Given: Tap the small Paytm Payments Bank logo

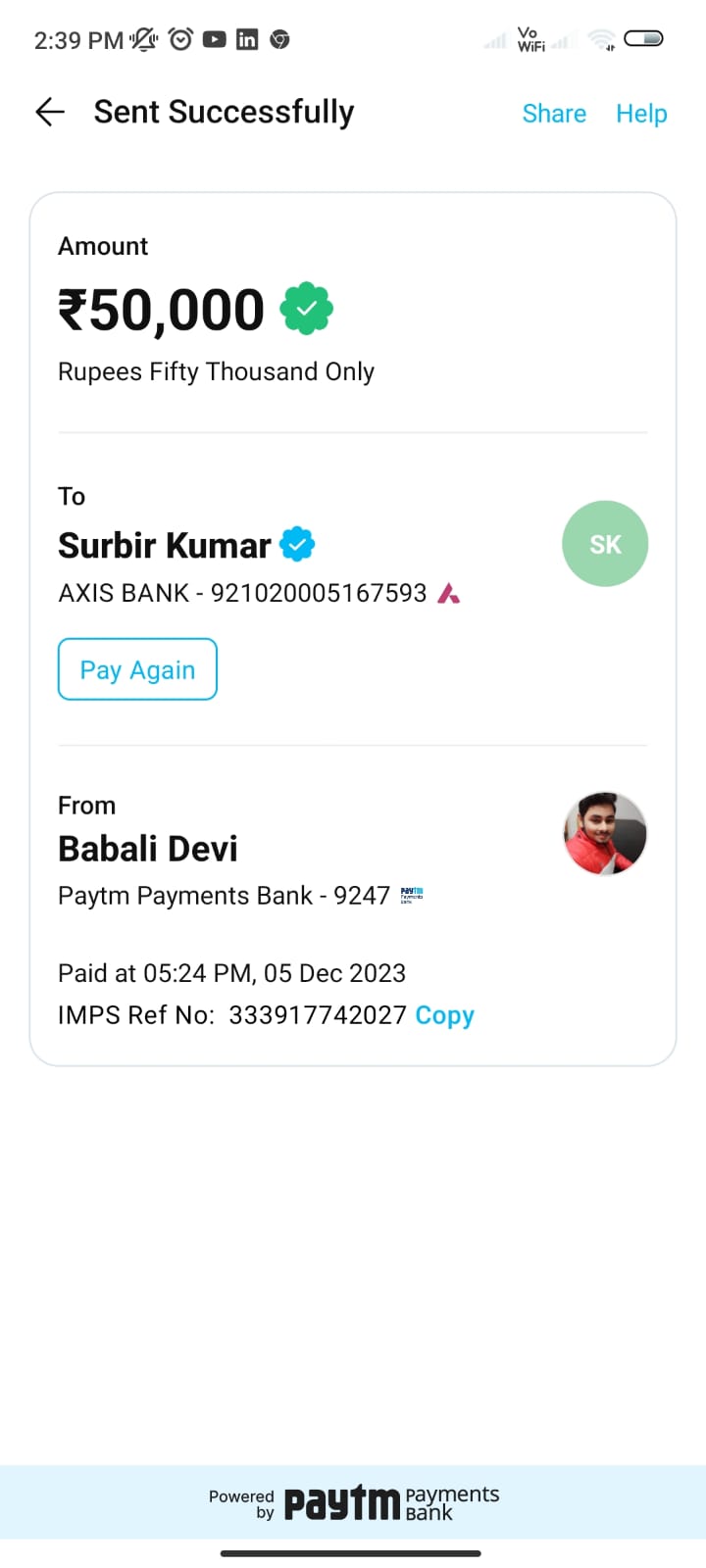Looking at the screenshot, I should [x=412, y=895].
